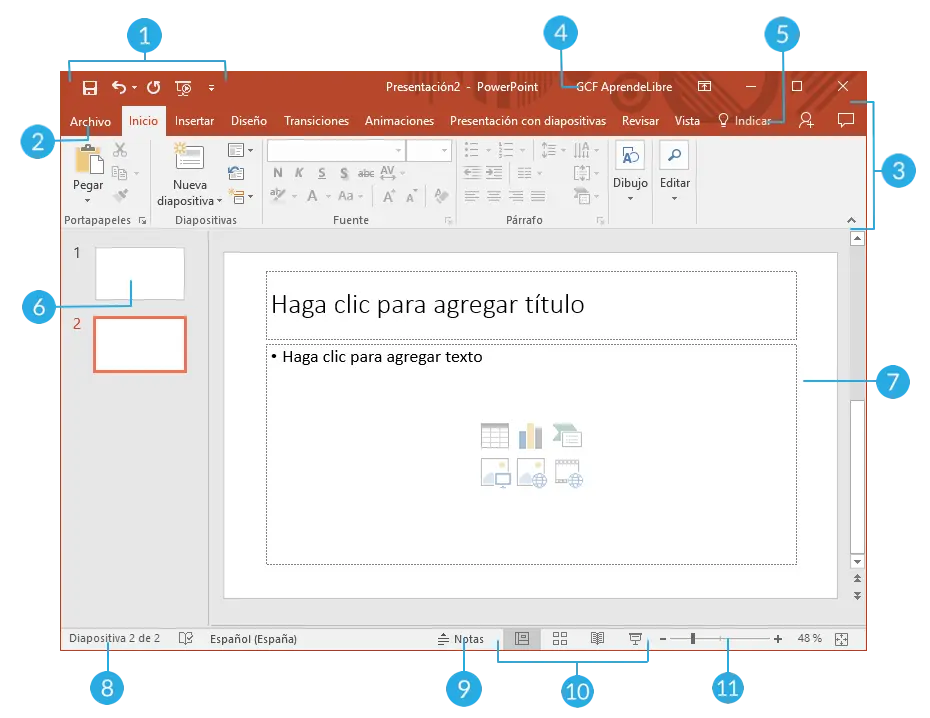Click the Save icon in Quick Access toolbar

pyautogui.click(x=89, y=87)
